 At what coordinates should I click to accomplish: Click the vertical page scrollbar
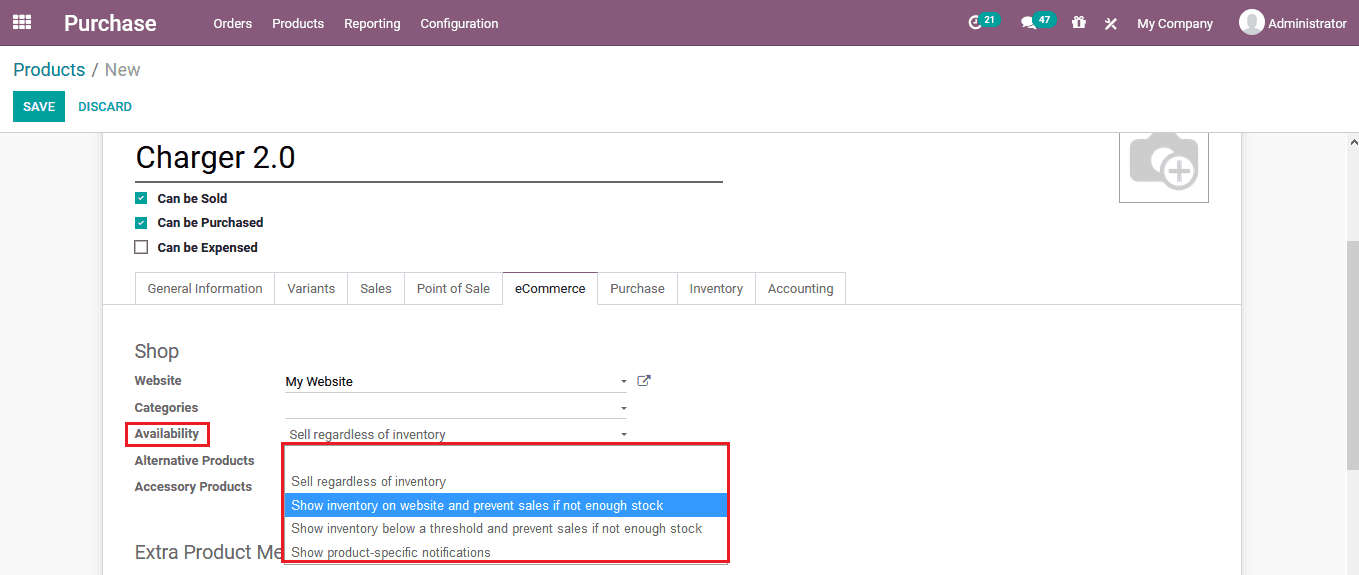click(1352, 354)
